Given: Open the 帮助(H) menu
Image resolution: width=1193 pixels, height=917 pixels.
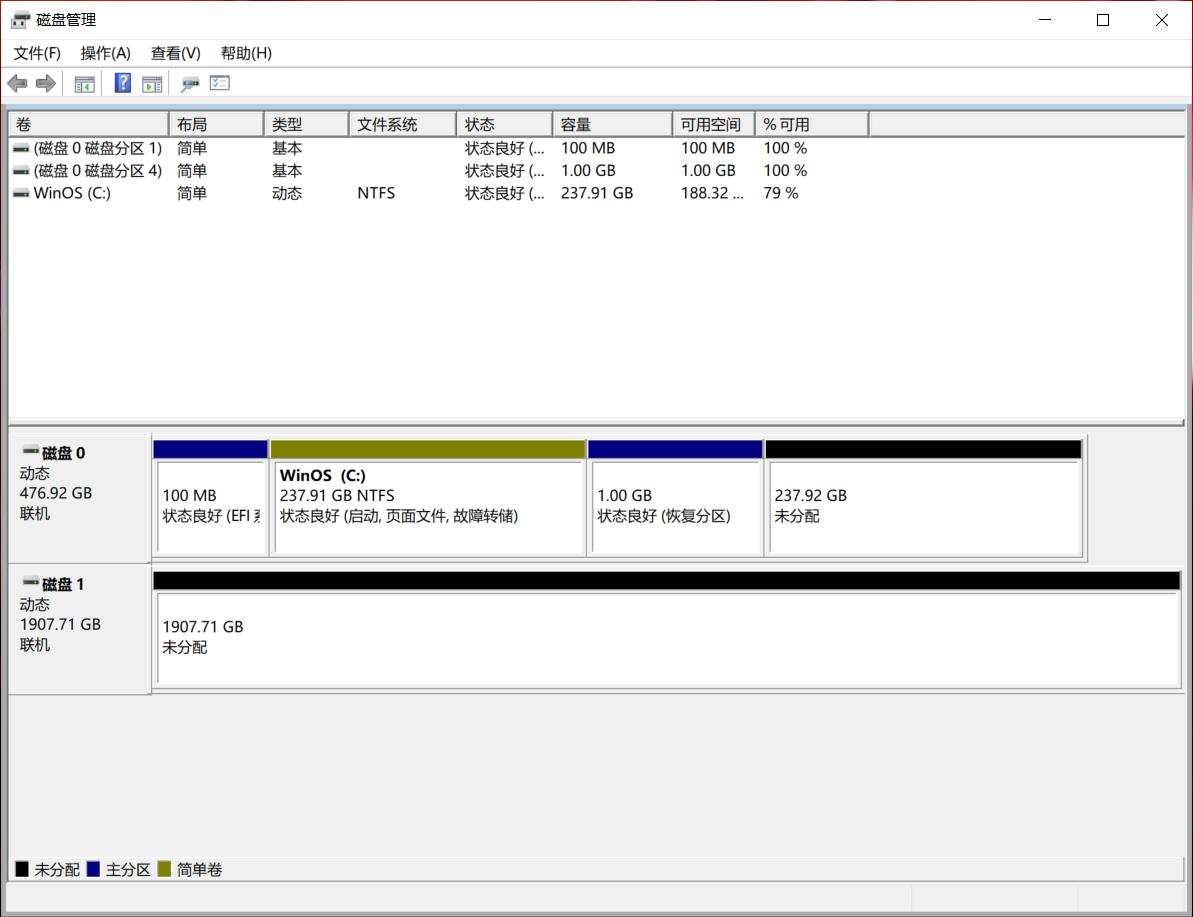Looking at the screenshot, I should pyautogui.click(x=245, y=53).
